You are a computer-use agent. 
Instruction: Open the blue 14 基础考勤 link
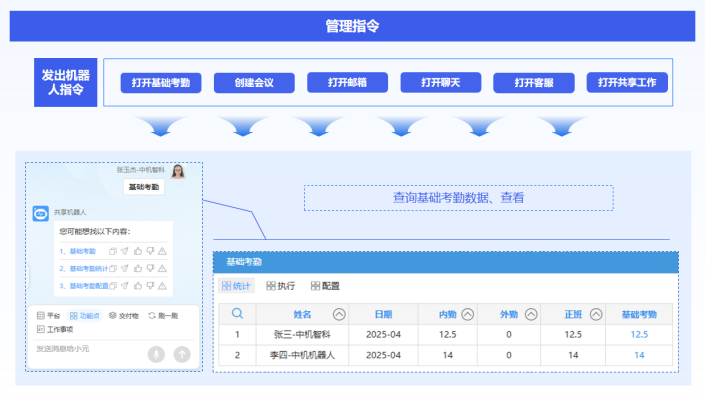pyautogui.click(x=639, y=355)
